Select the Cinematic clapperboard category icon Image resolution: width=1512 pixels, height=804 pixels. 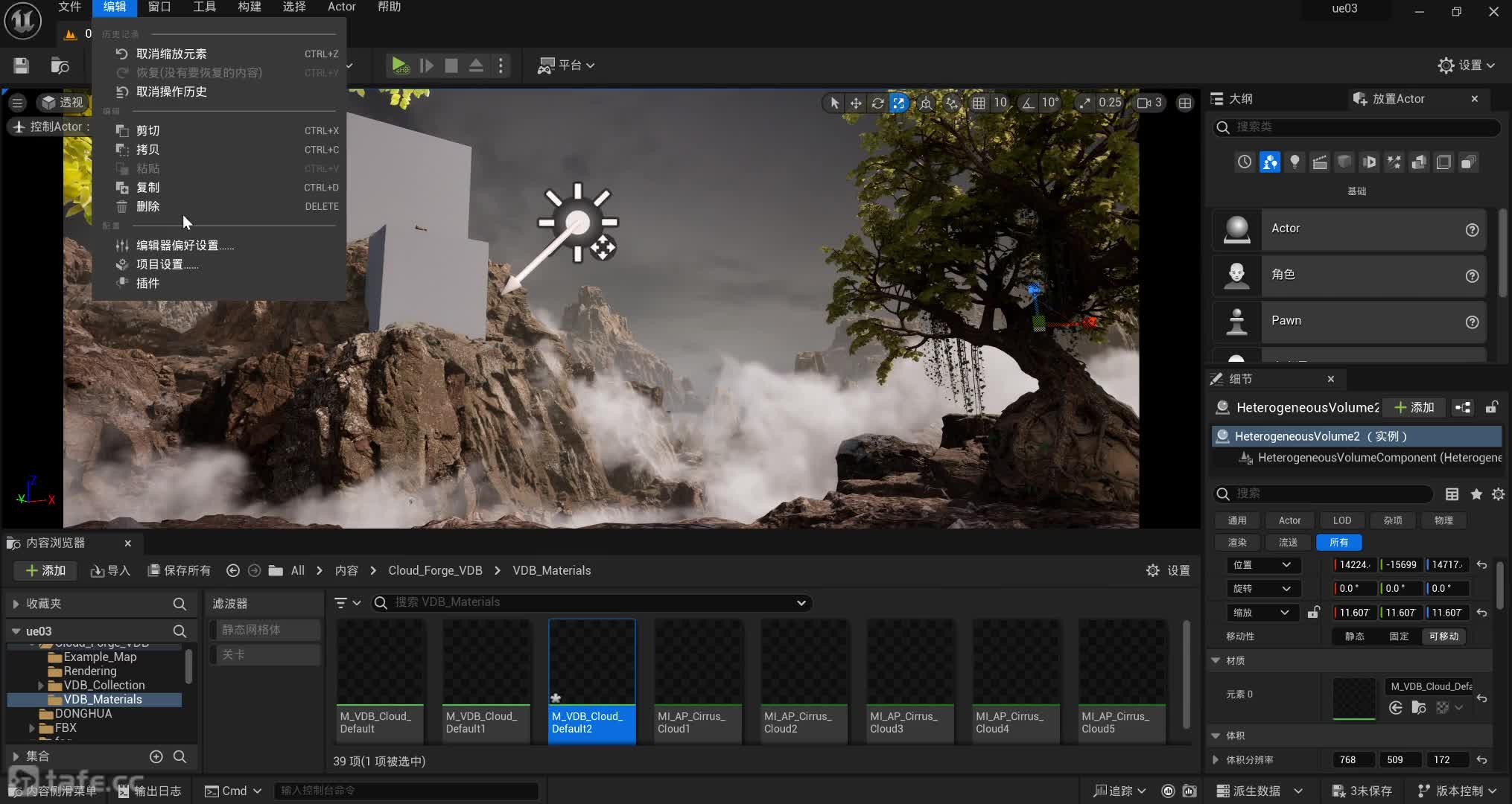tap(1319, 162)
